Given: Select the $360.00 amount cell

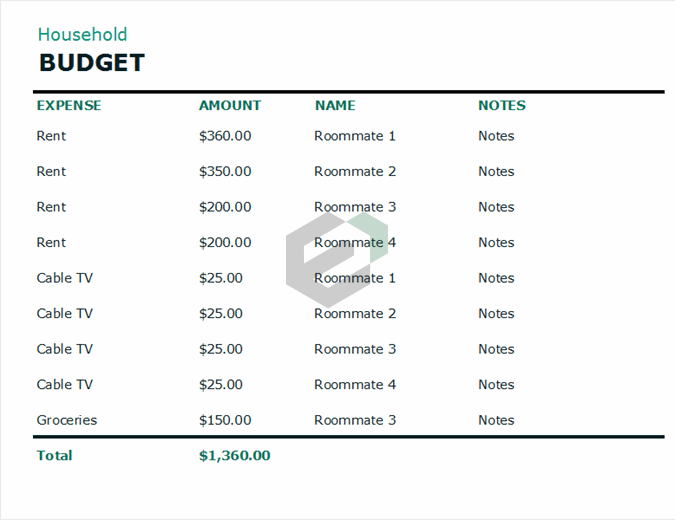Looking at the screenshot, I should 225,136.
